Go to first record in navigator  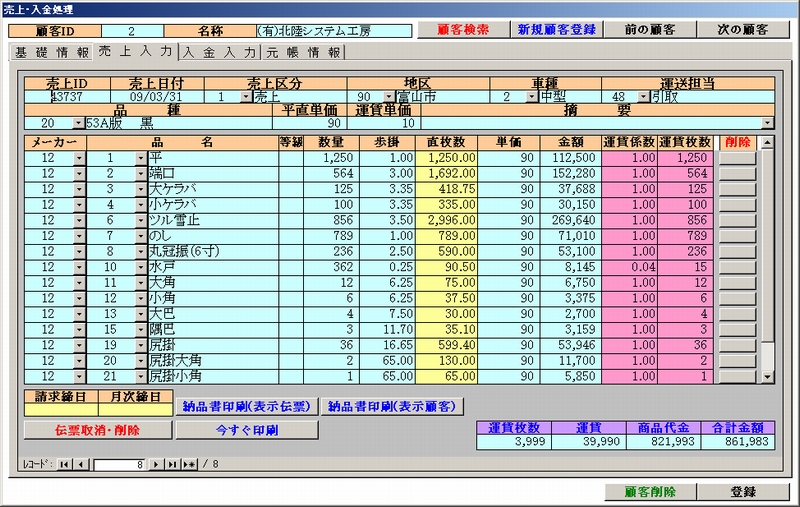click(65, 465)
